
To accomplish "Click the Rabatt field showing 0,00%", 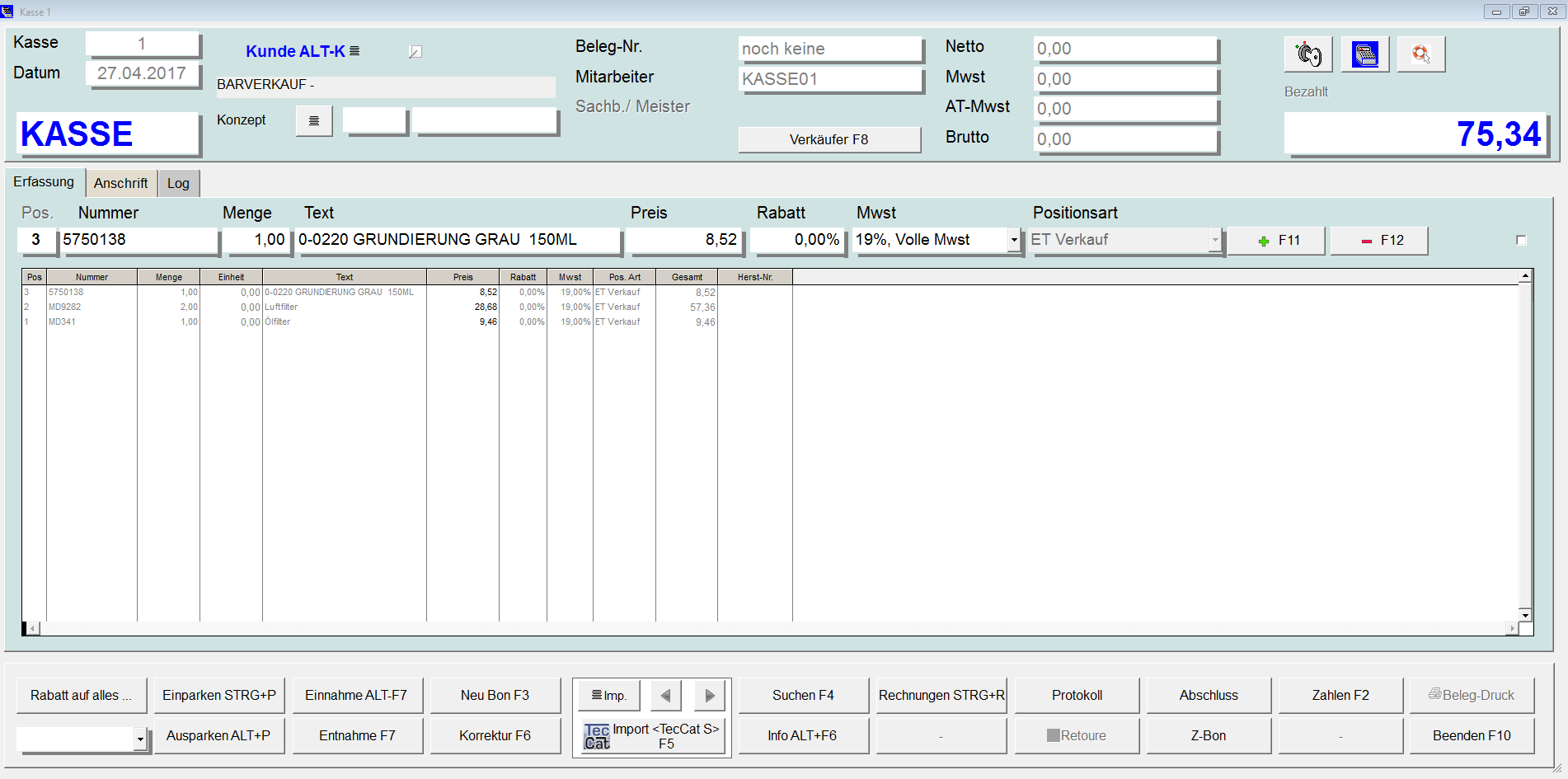I will [798, 240].
